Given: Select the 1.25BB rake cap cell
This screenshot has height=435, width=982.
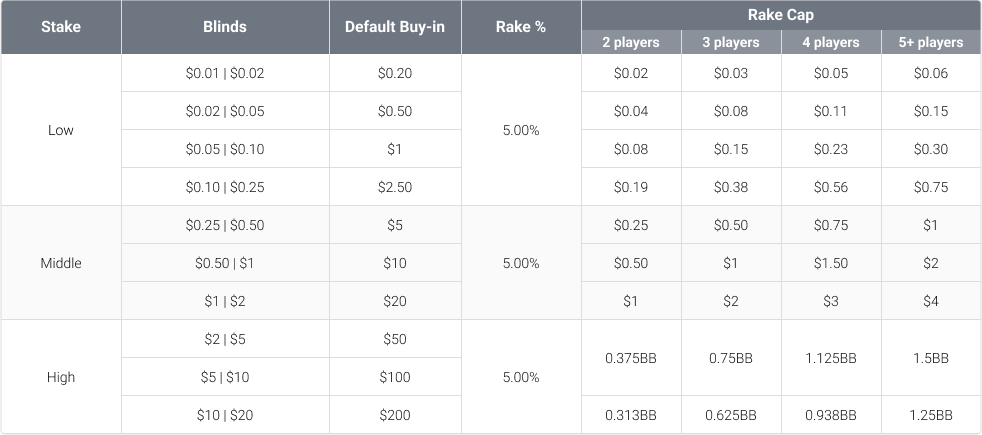Looking at the screenshot, I should tap(931, 415).
